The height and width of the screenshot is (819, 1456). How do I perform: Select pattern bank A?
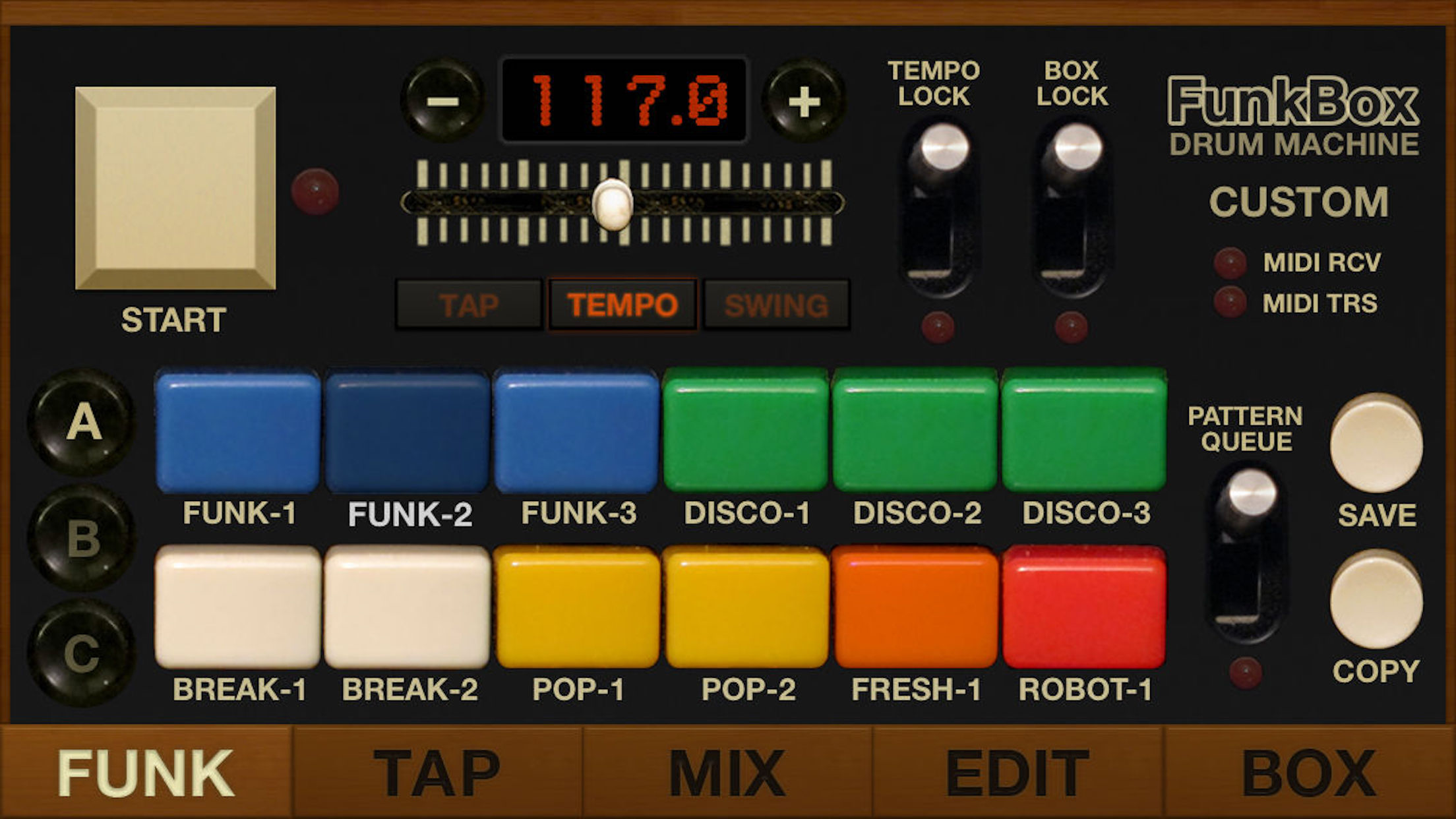pyautogui.click(x=83, y=422)
